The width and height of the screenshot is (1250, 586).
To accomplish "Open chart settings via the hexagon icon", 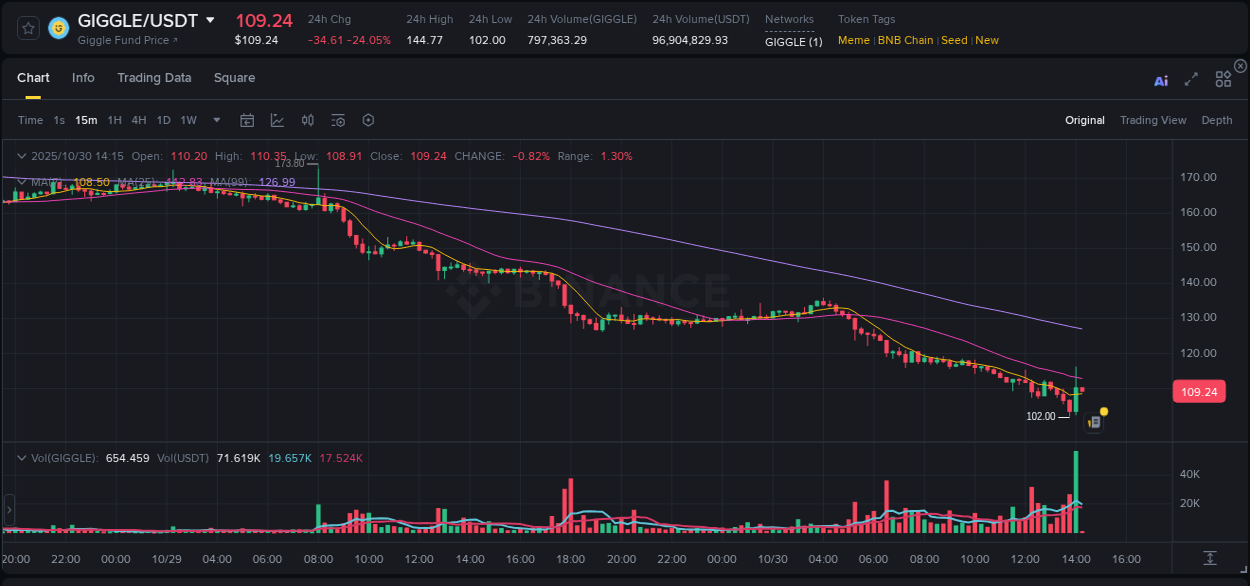I will click(368, 119).
